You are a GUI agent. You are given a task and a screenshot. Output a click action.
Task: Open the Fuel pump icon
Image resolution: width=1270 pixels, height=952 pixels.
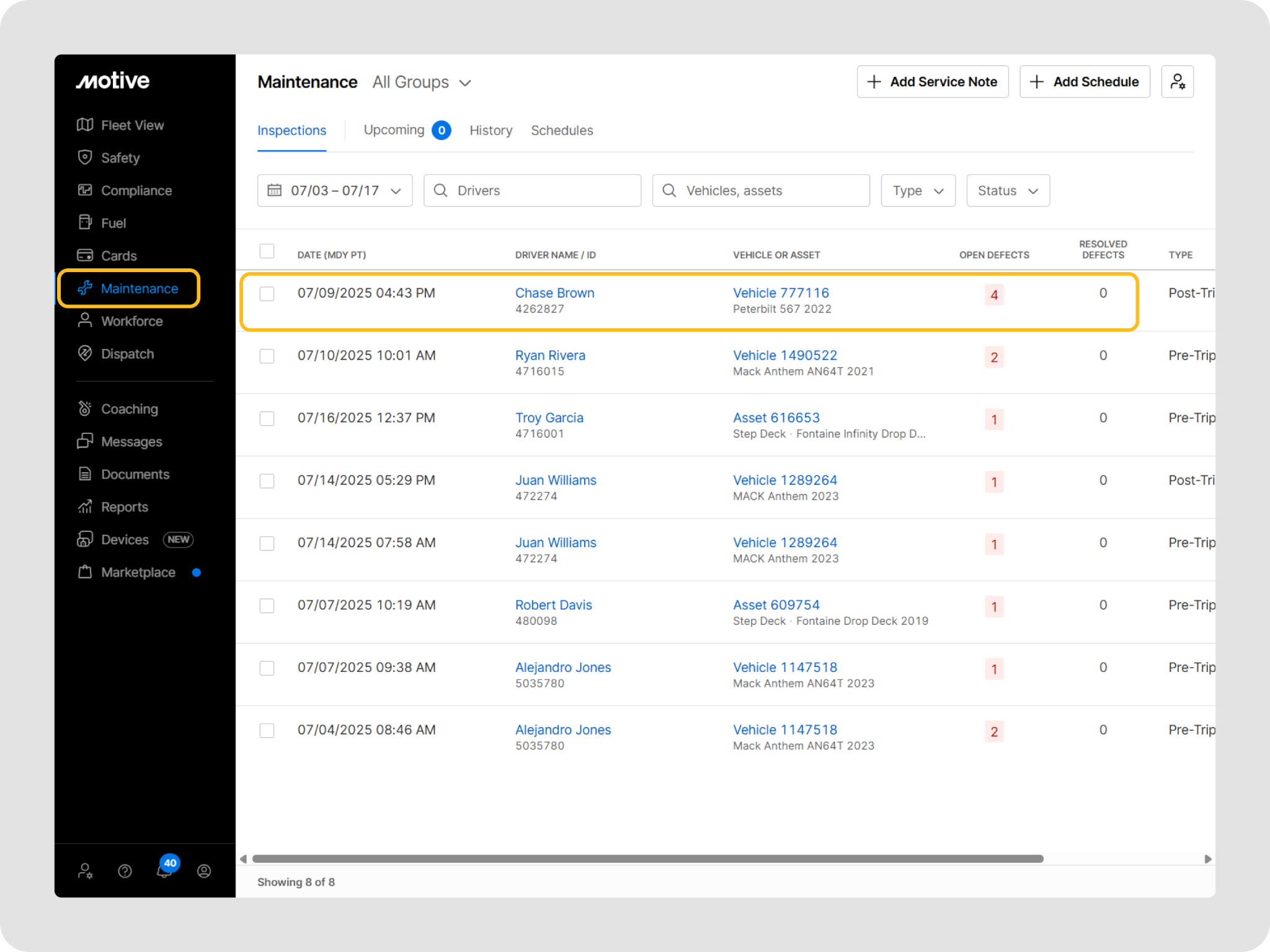[85, 223]
